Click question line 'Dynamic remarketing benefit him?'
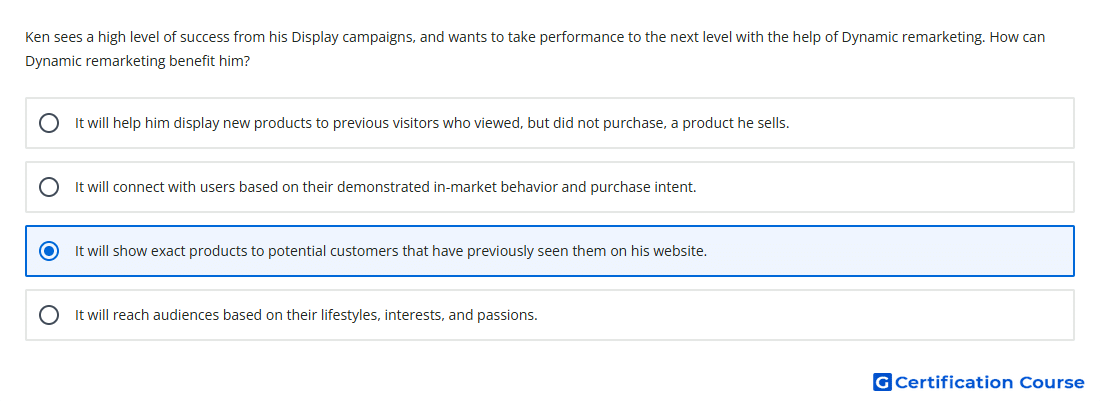Screen dimensions: 1100x401 pyautogui.click(x=138, y=61)
